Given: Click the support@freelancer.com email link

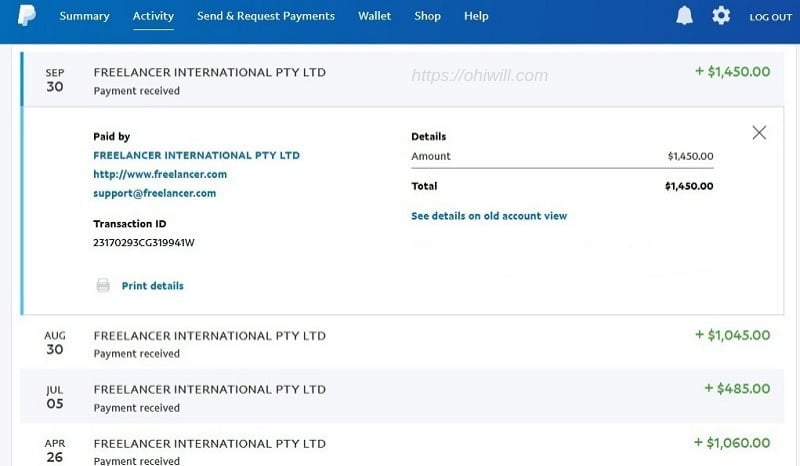Looking at the screenshot, I should 155,193.
